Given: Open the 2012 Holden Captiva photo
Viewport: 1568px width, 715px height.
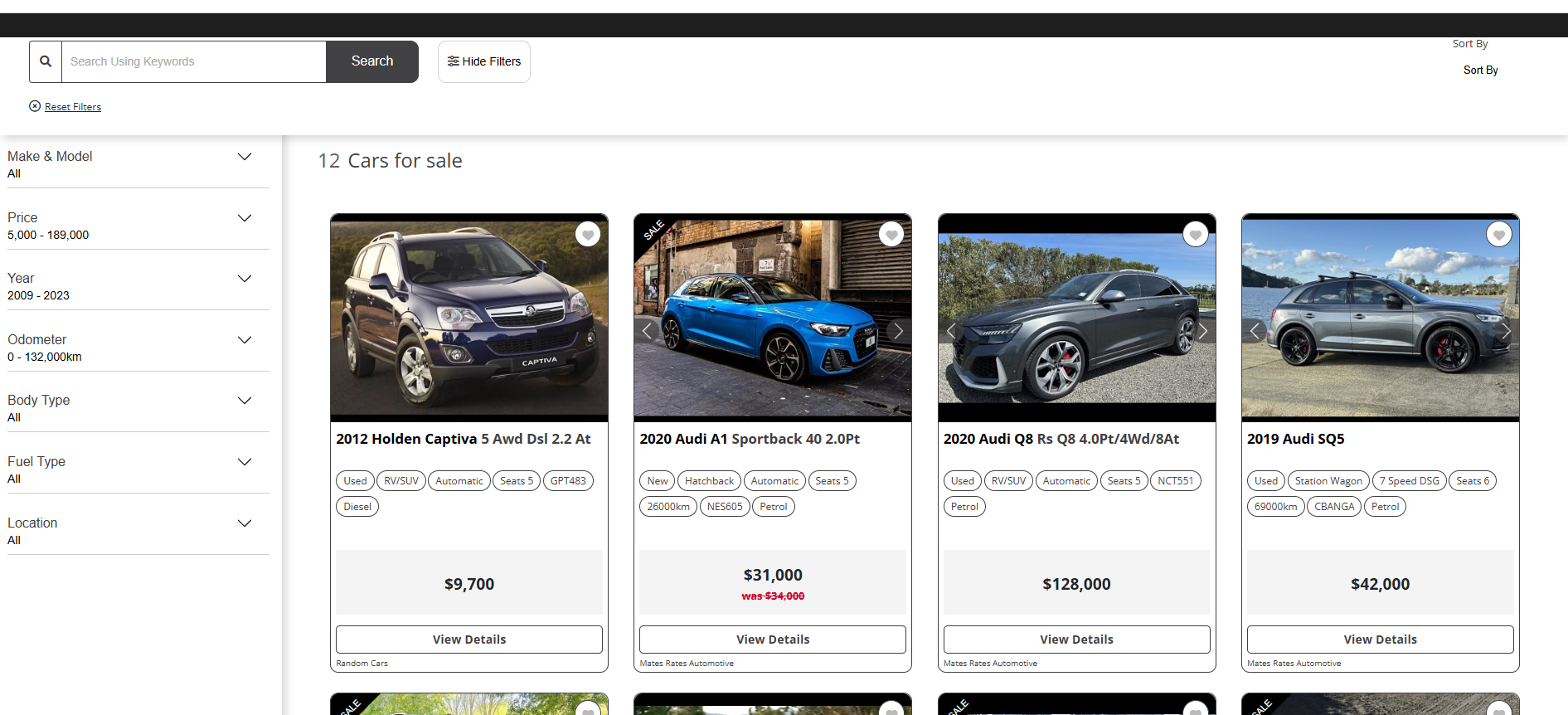Looking at the screenshot, I should click(469, 319).
